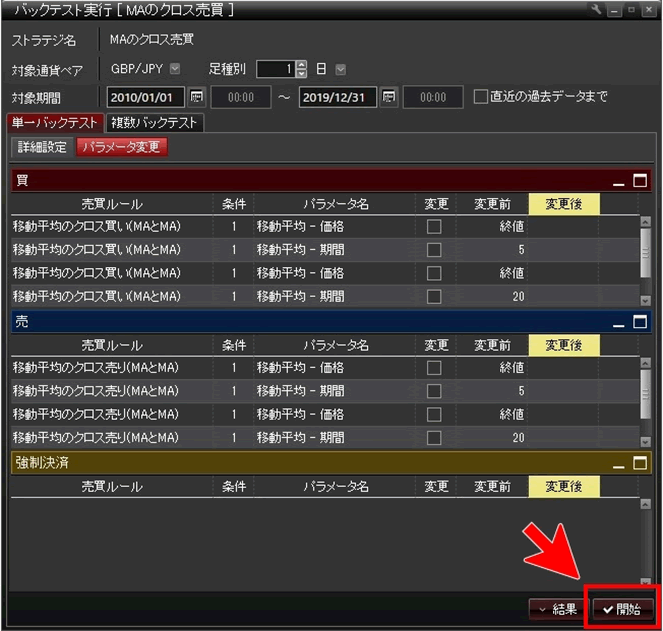Click the 変更後 header in 強制決済 table
The width and height of the screenshot is (663, 631).
(564, 486)
